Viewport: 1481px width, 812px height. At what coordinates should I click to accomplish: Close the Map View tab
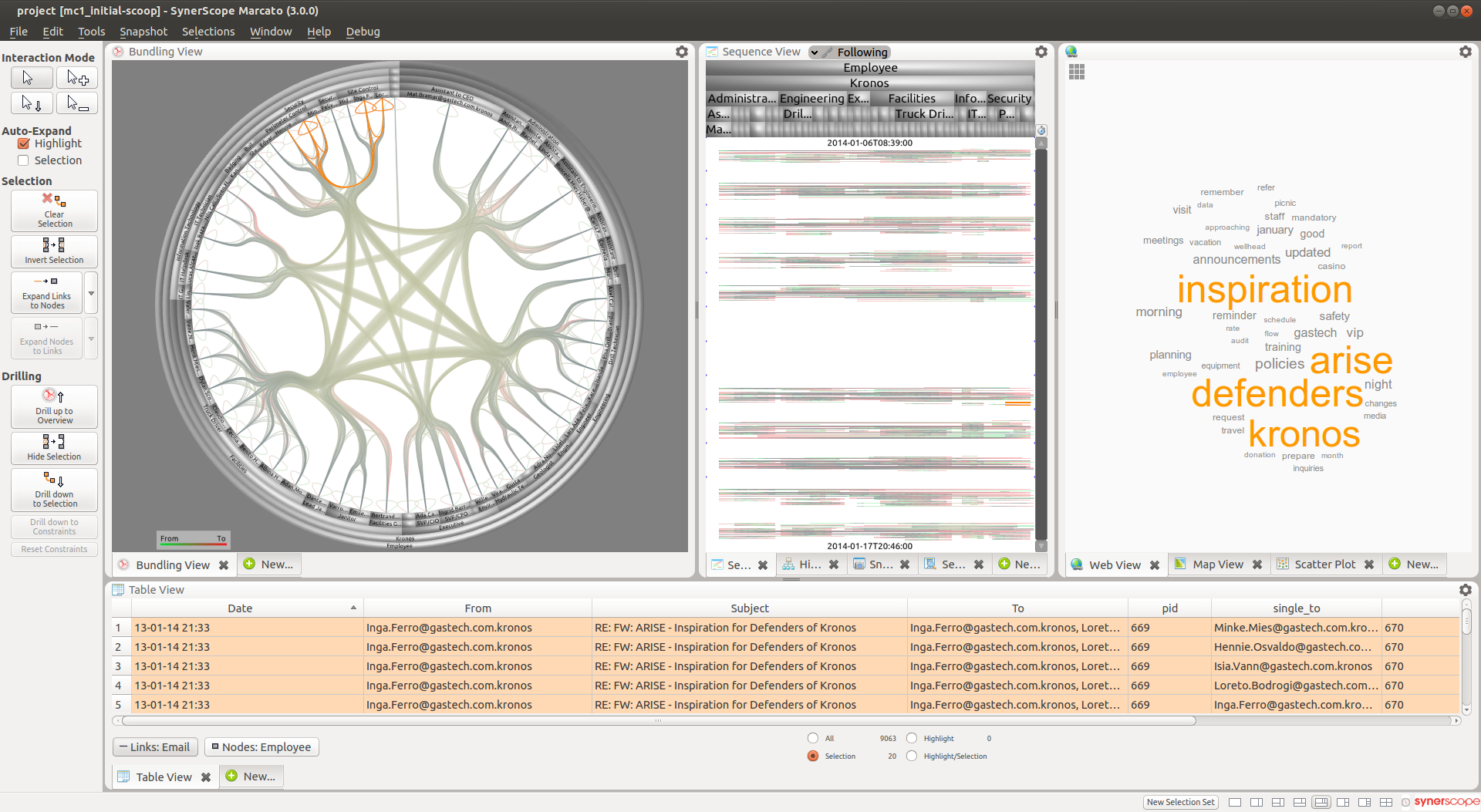tap(1257, 564)
